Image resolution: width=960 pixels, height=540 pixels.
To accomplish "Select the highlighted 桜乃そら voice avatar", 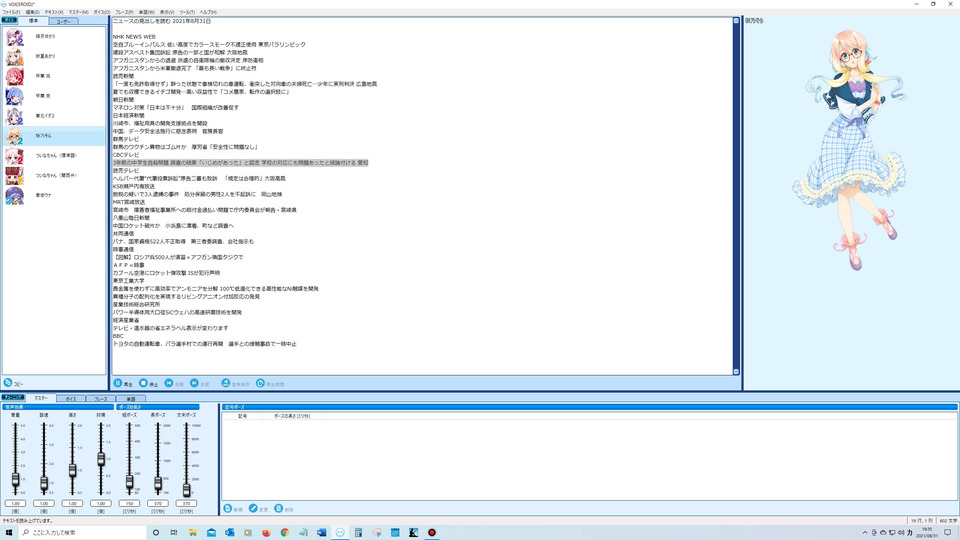I will (x=15, y=136).
